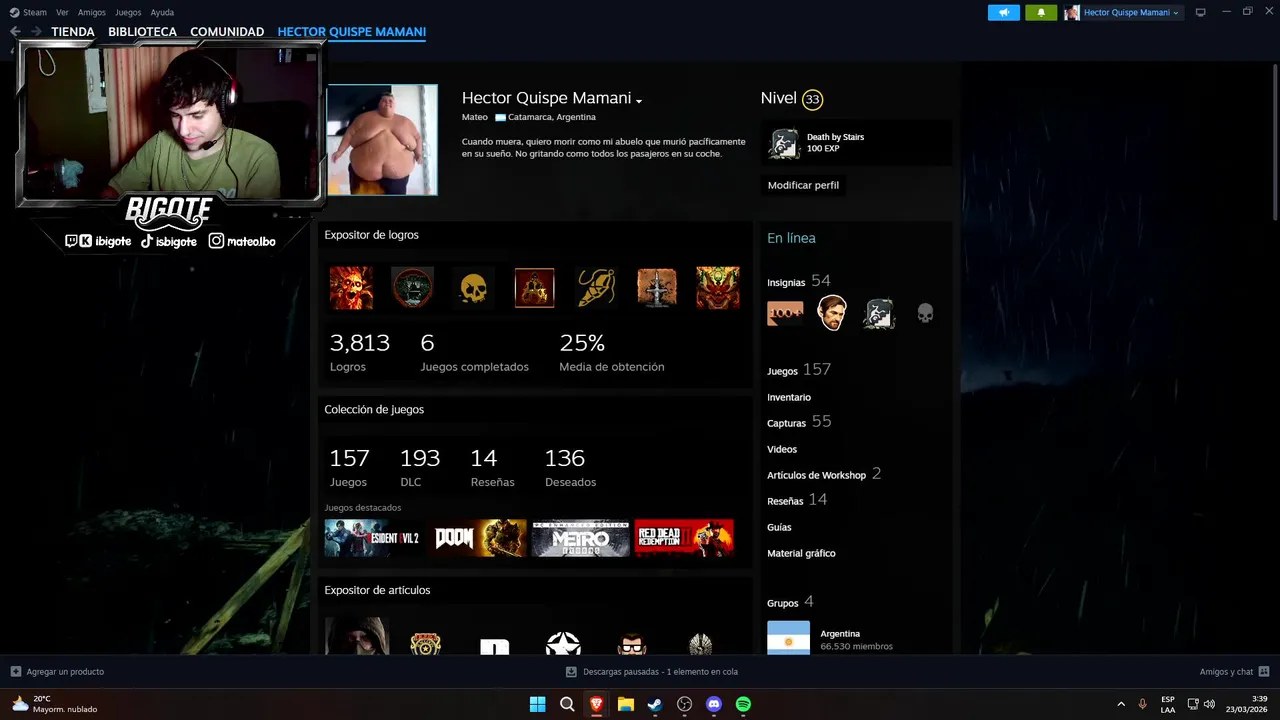The width and height of the screenshot is (1280, 720).
Task: Click the red horned demon achievement icon
Action: point(718,288)
